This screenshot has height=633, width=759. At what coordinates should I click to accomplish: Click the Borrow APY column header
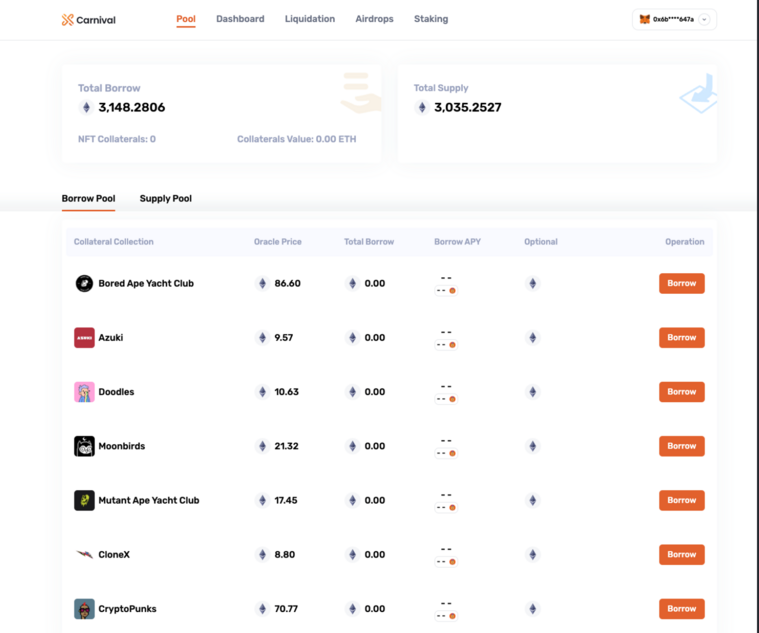tap(457, 241)
